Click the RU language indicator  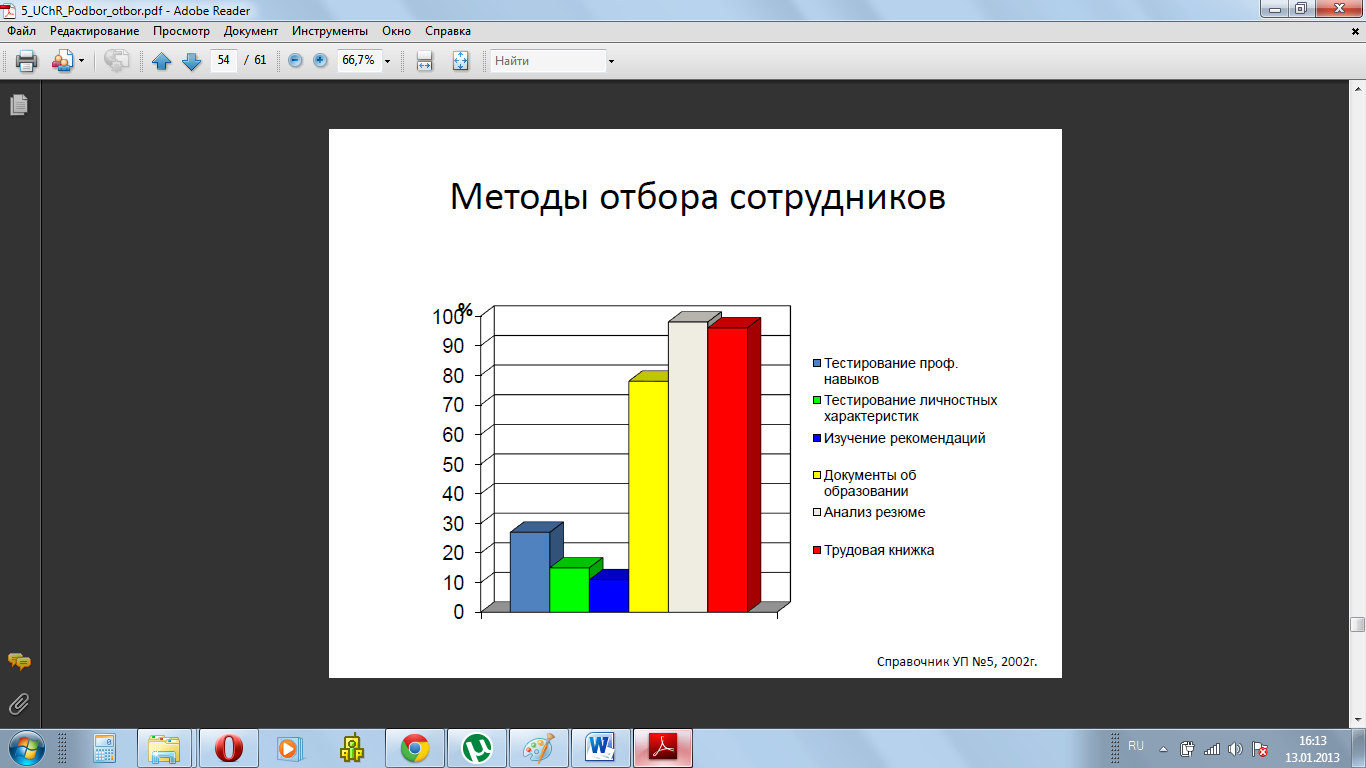click(x=1136, y=747)
